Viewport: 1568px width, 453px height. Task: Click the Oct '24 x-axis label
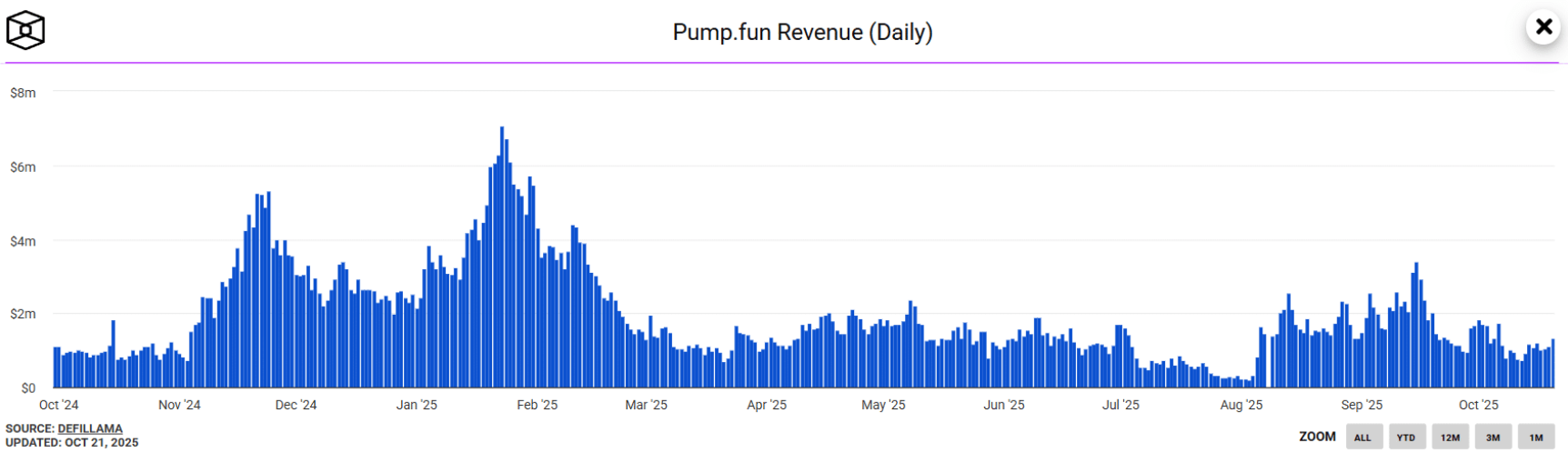(x=59, y=405)
